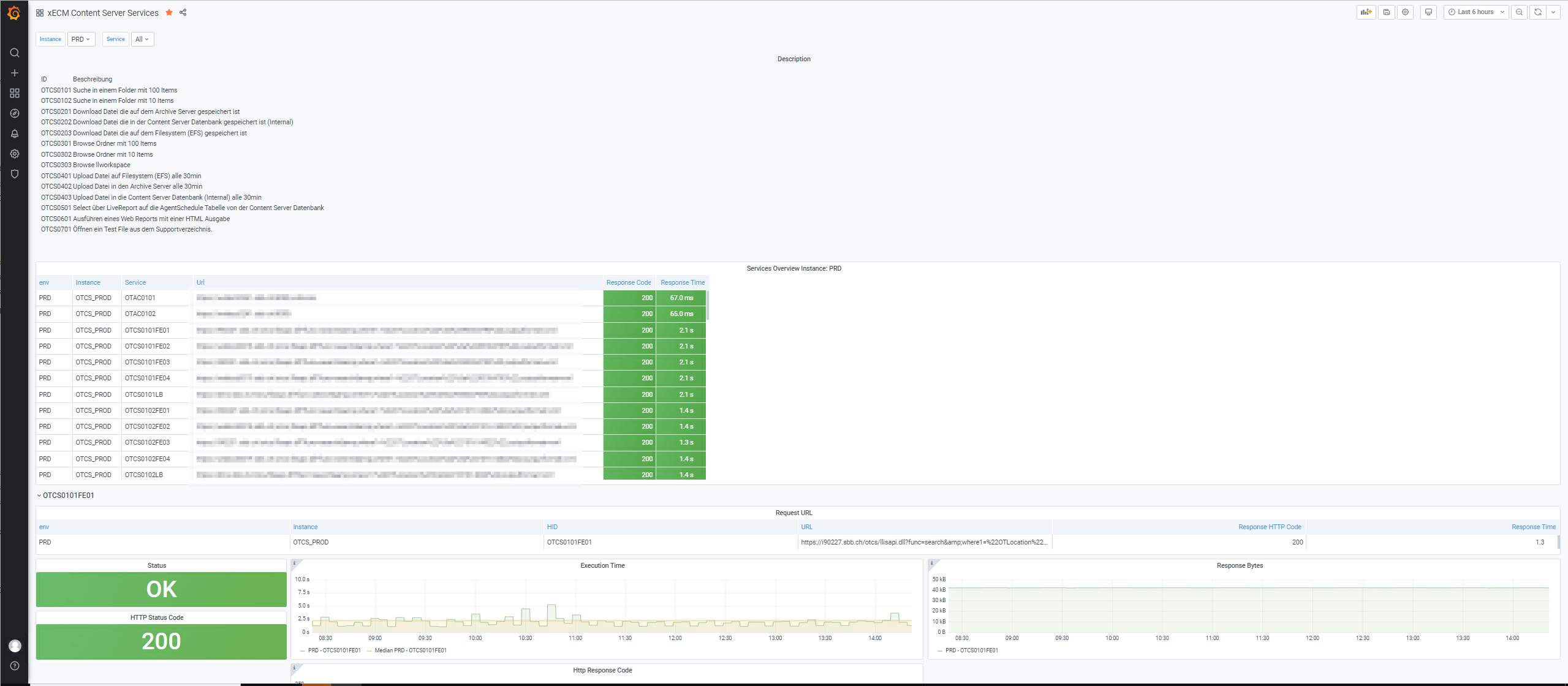The width and height of the screenshot is (1568, 686).
Task: Open Server Admin shield icon in the sidebar
Action: 15,174
